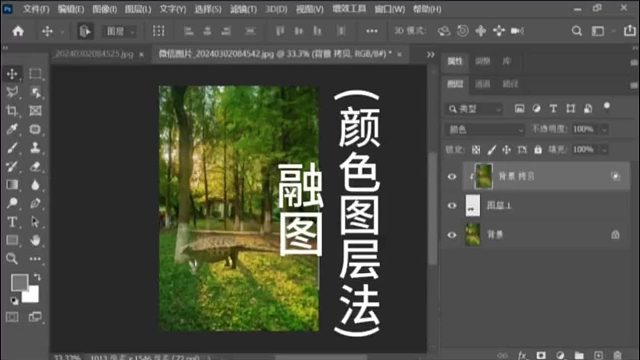Open the Auto-Select 图层 dropdown
The width and height of the screenshot is (640, 360).
120,31
